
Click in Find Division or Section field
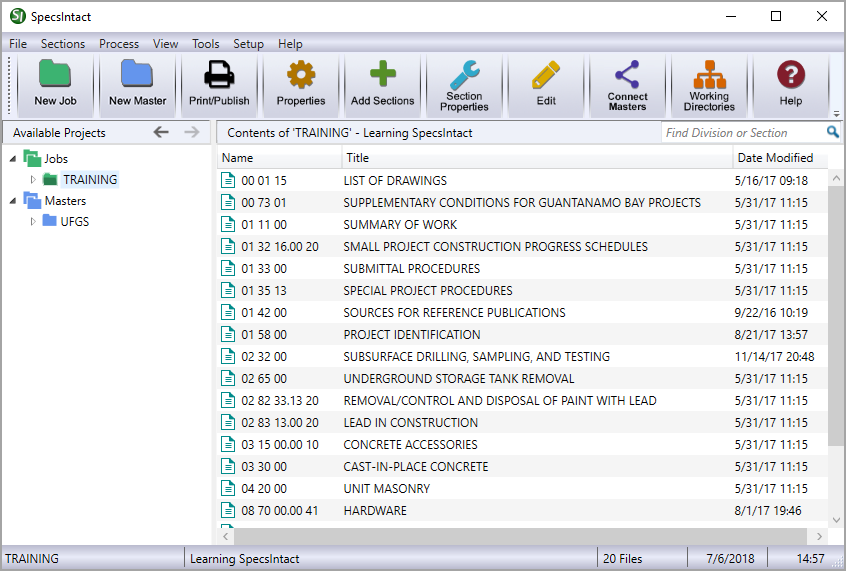(x=743, y=132)
